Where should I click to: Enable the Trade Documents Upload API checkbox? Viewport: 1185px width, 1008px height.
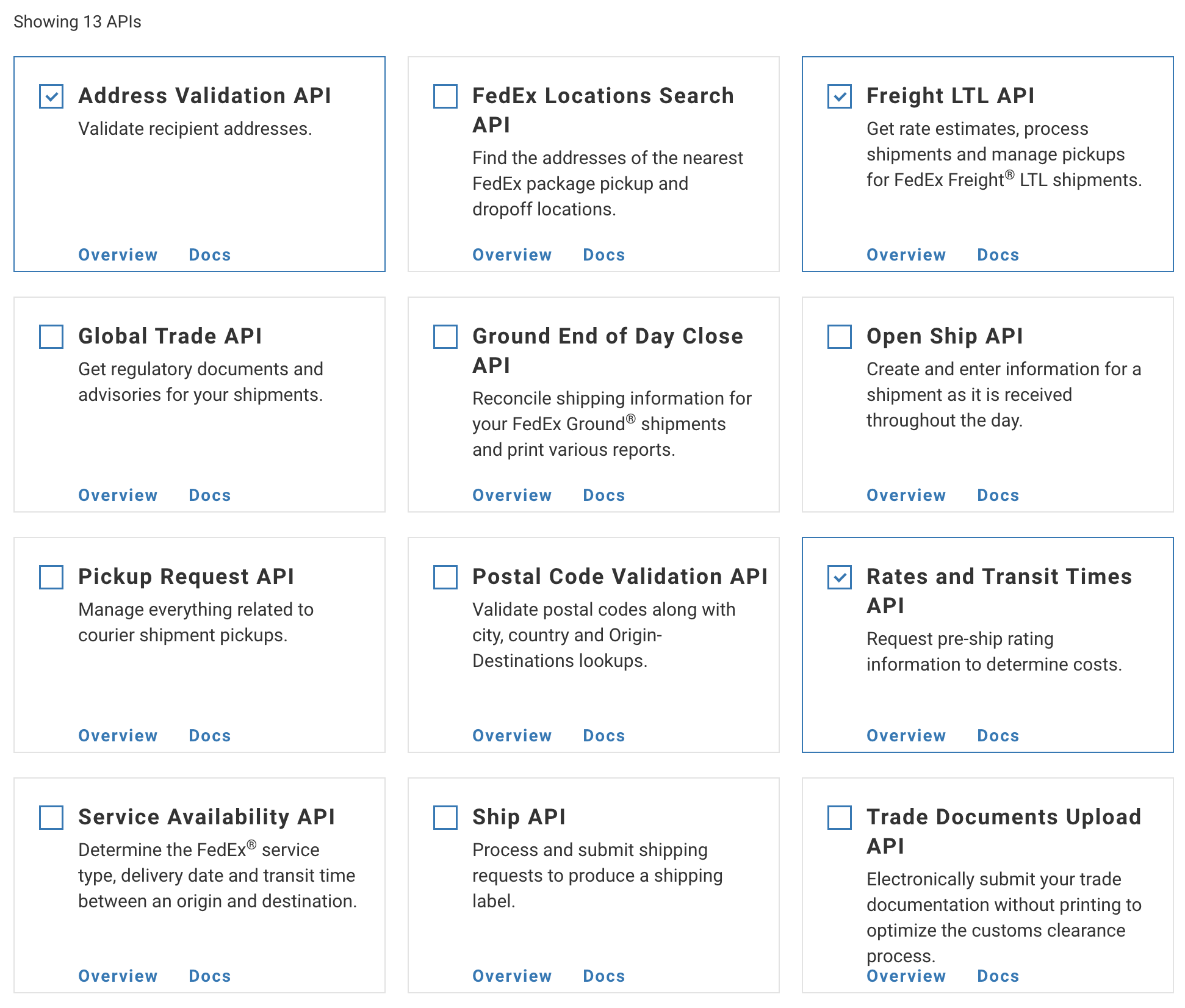pos(840,818)
